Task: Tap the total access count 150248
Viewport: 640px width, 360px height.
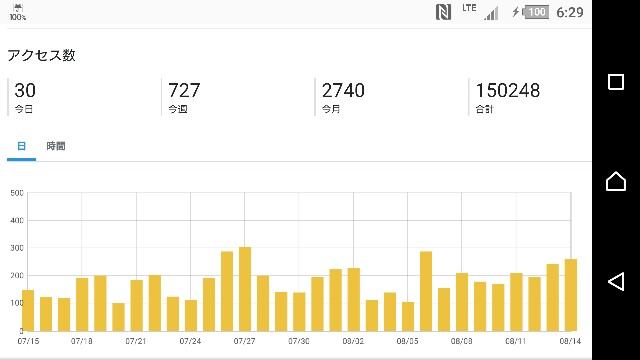Action: [508, 90]
